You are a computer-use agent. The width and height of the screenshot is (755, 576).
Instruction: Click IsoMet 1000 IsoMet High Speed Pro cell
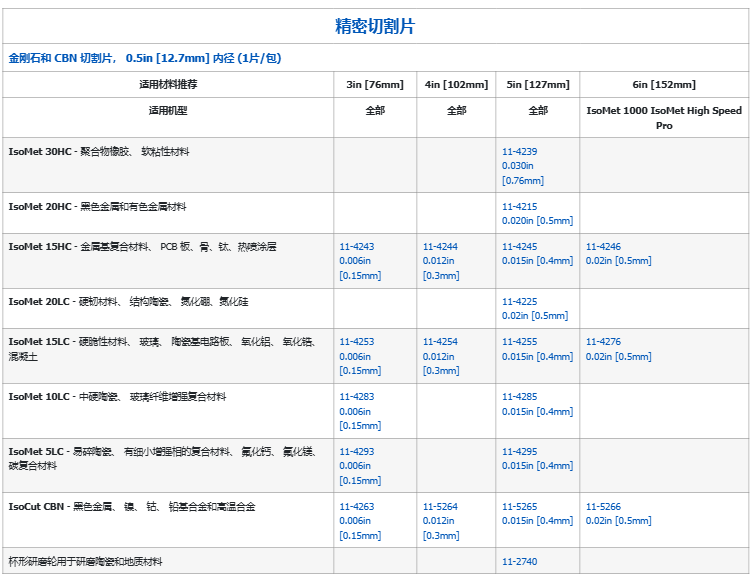tap(664, 118)
